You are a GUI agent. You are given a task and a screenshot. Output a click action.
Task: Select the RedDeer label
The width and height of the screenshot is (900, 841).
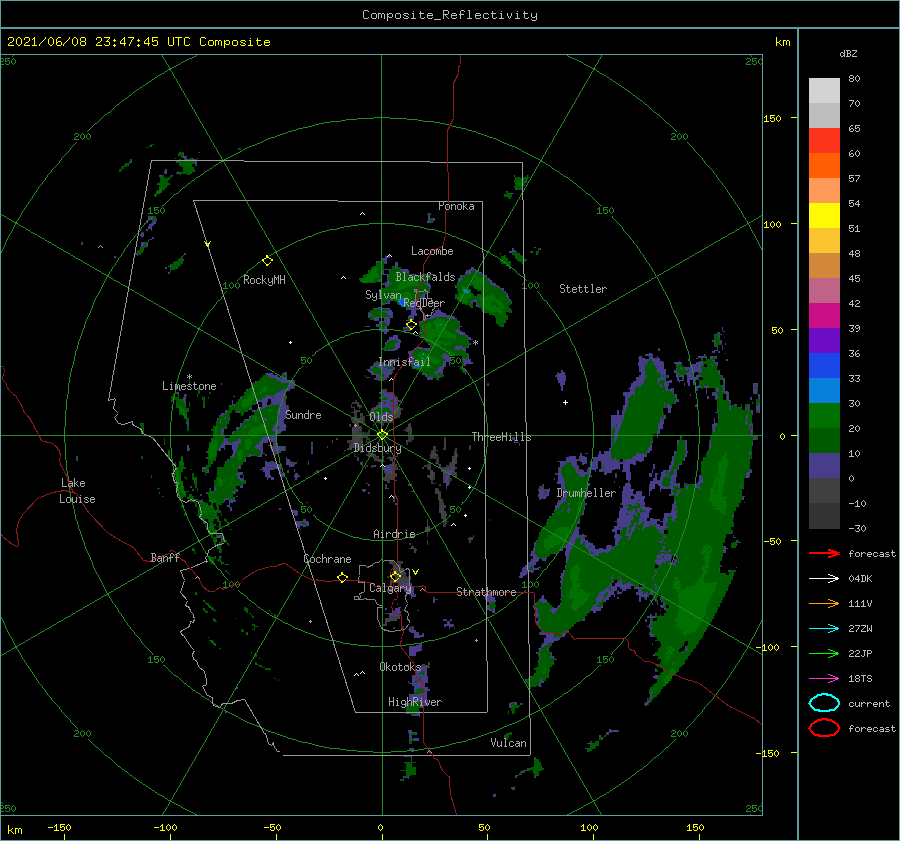[424, 303]
